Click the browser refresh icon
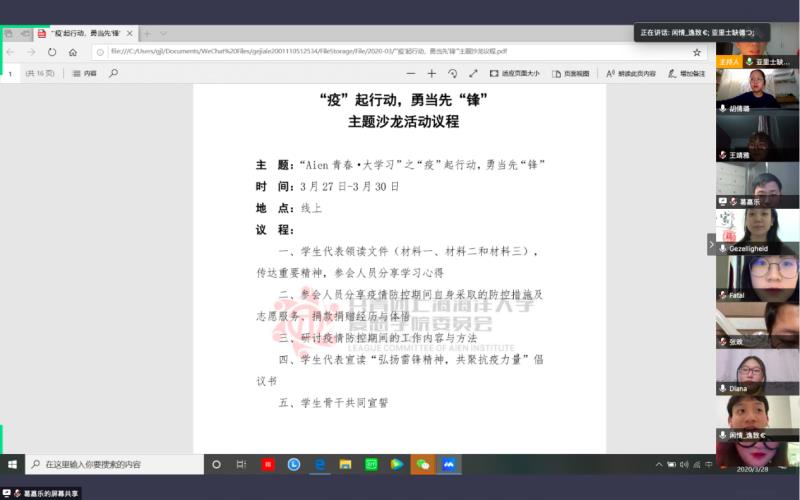 pyautogui.click(x=51, y=52)
